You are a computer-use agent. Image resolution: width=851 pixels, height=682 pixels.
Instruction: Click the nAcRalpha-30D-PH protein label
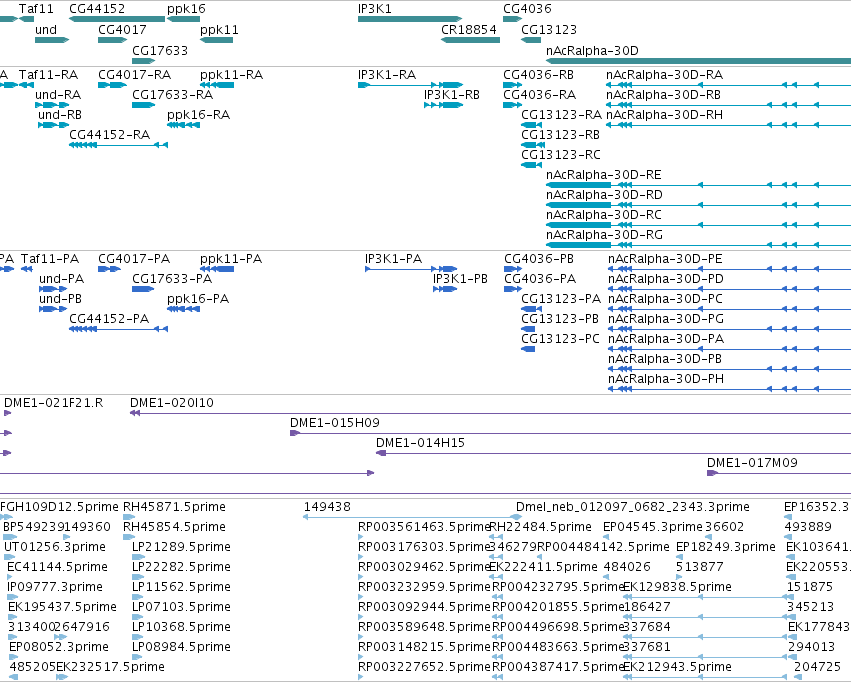tap(666, 379)
